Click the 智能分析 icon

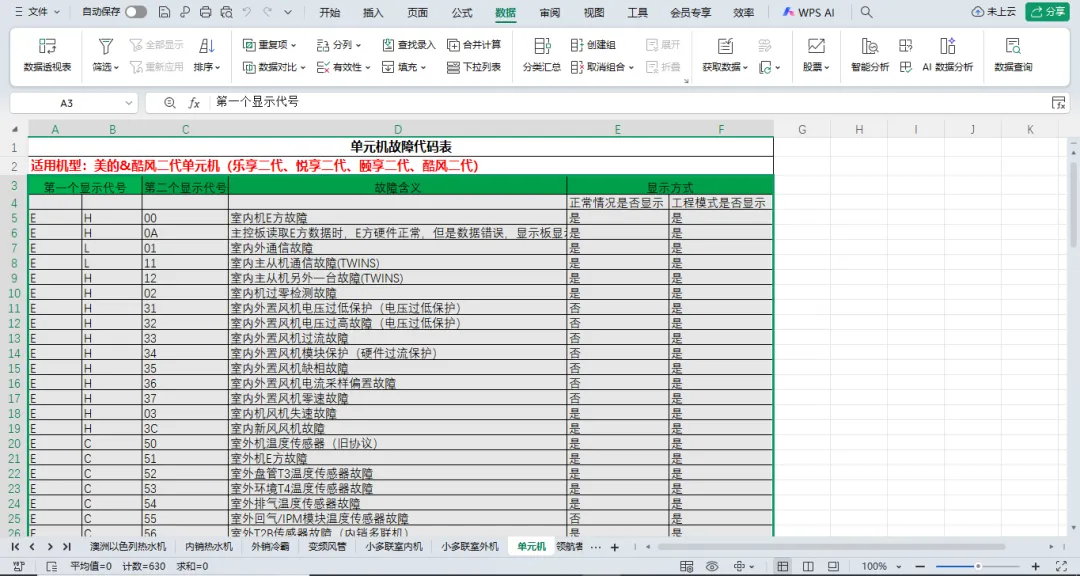click(870, 47)
